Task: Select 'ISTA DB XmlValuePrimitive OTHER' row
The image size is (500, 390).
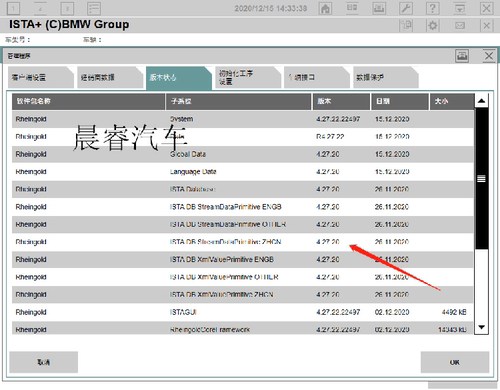Action: 243,277
